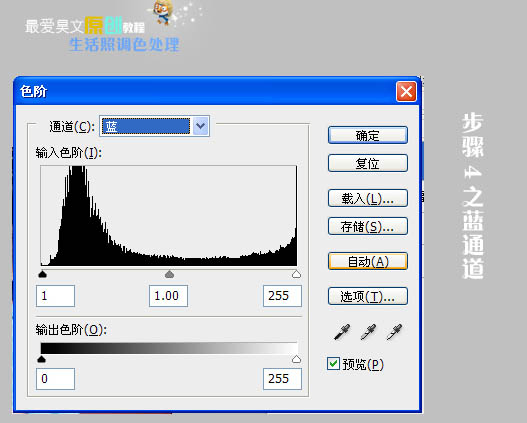Close the 色阶 dialog window

tap(406, 91)
